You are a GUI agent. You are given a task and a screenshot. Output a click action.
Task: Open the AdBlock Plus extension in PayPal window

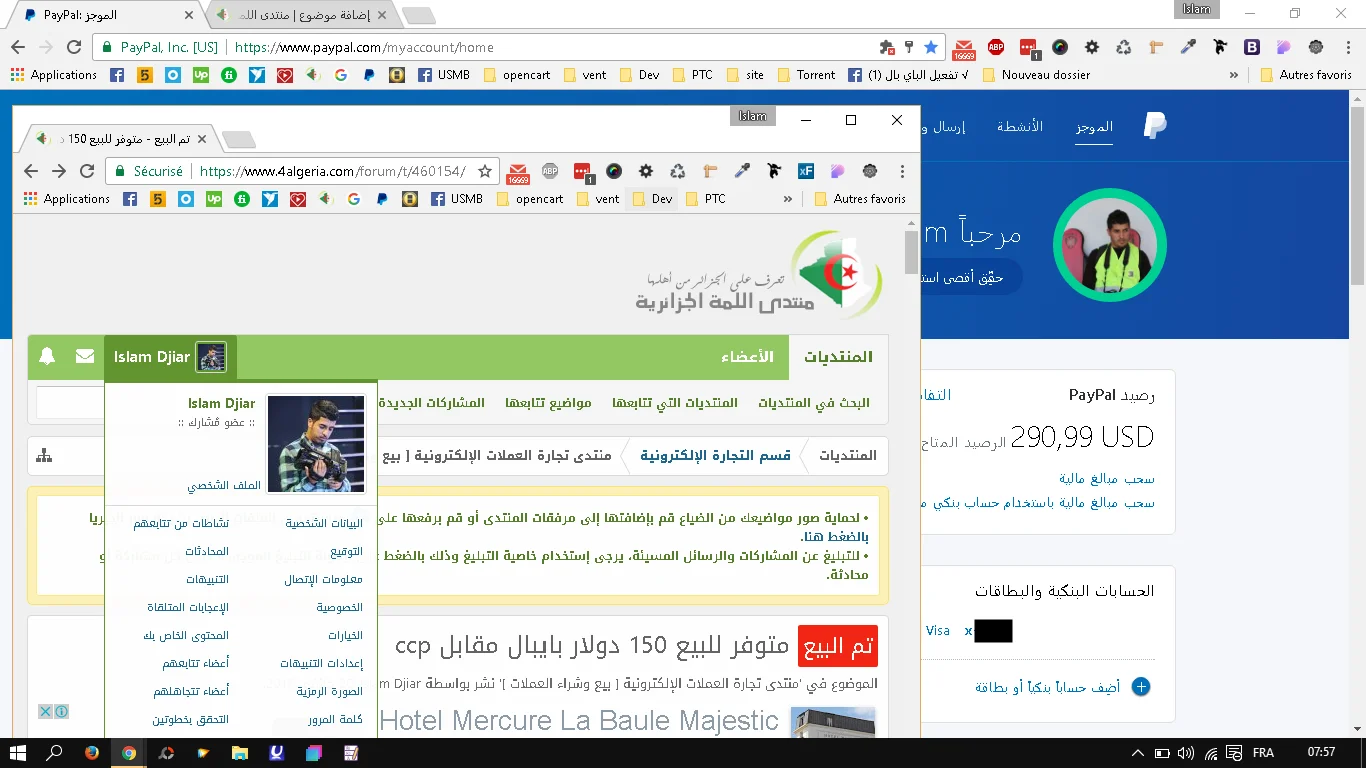[996, 47]
